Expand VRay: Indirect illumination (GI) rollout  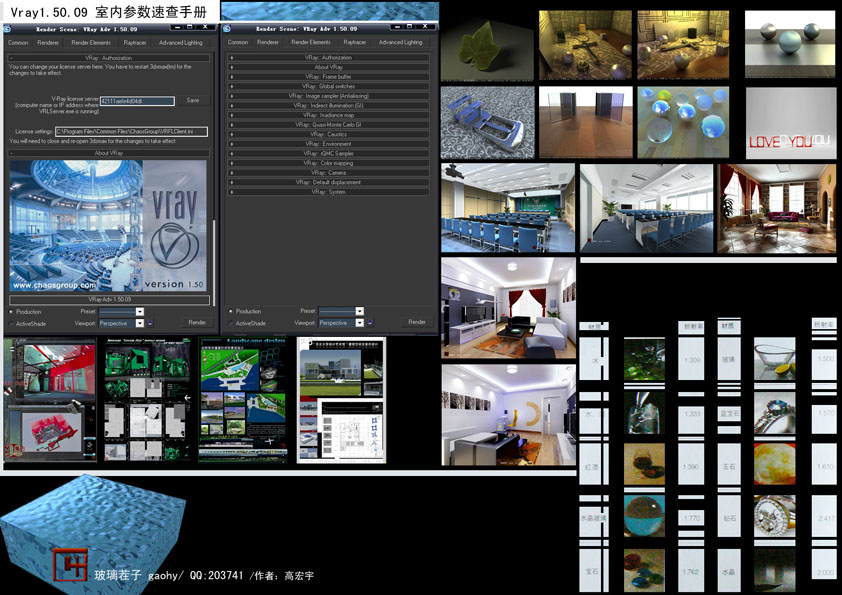pyautogui.click(x=329, y=106)
